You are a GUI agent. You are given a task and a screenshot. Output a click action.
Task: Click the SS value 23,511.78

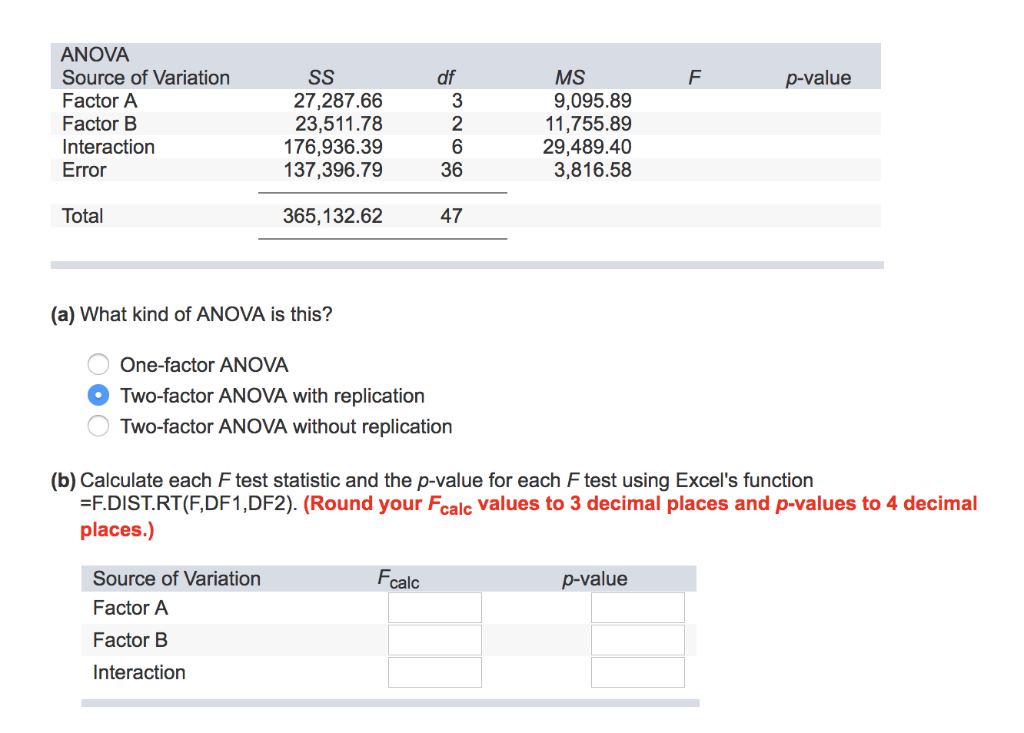click(x=338, y=123)
